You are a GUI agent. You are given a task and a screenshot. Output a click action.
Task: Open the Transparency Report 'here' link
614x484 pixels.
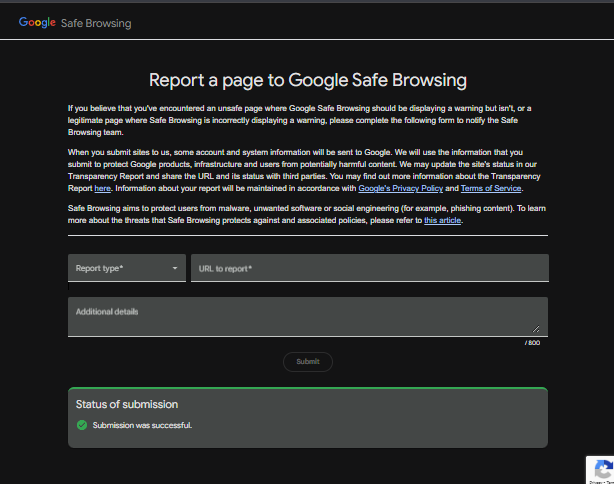tap(103, 188)
